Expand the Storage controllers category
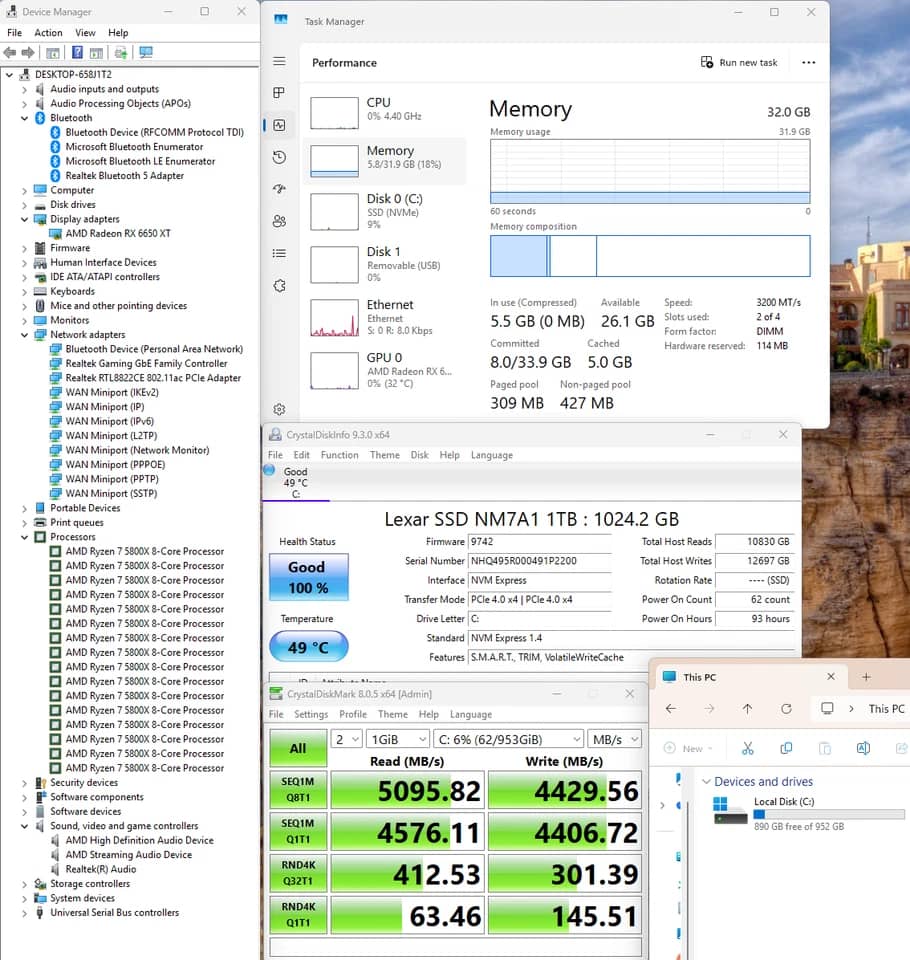 point(24,884)
